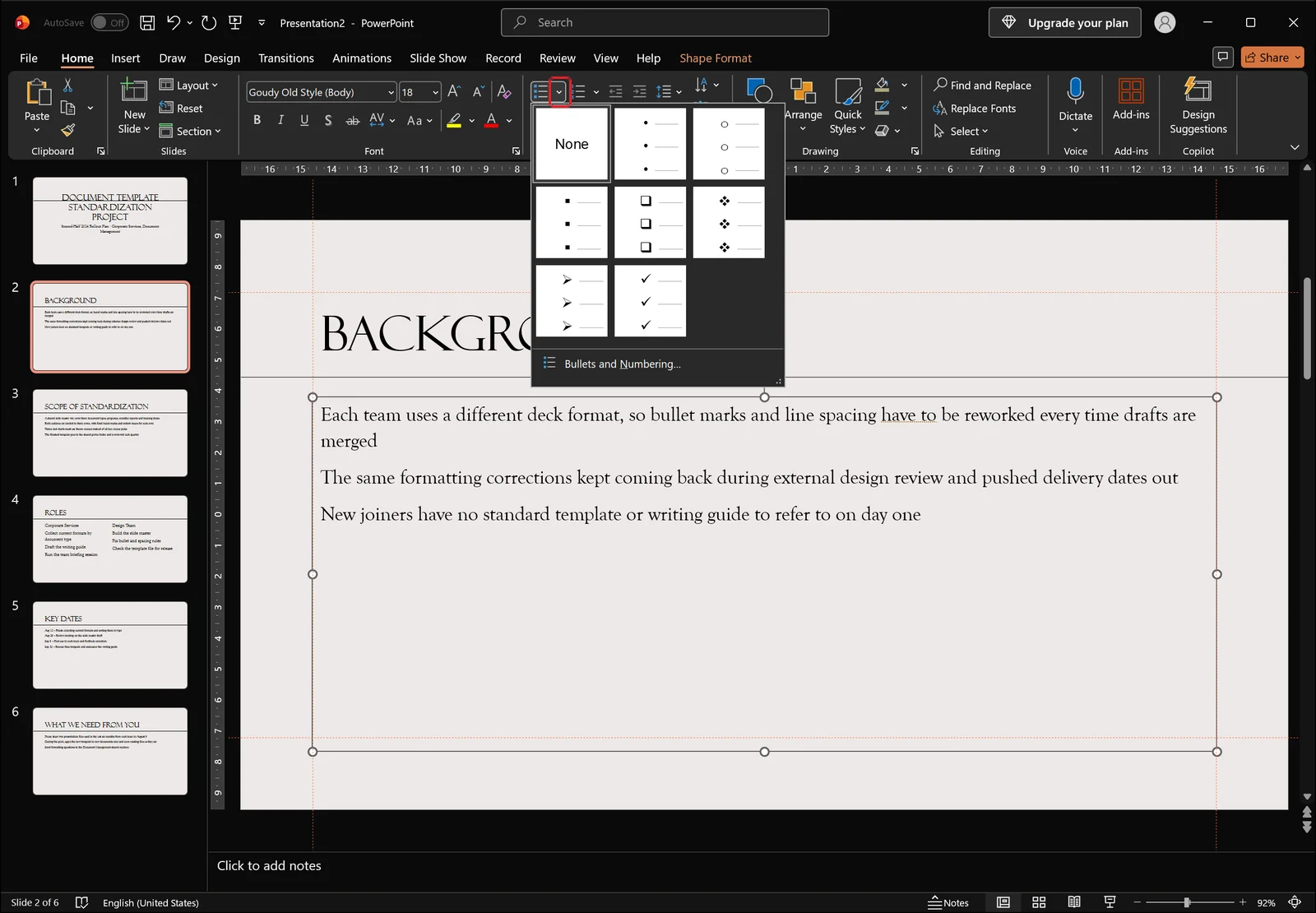This screenshot has height=913, width=1316.
Task: Select slide 4 ROLES thumbnail
Action: (110, 539)
